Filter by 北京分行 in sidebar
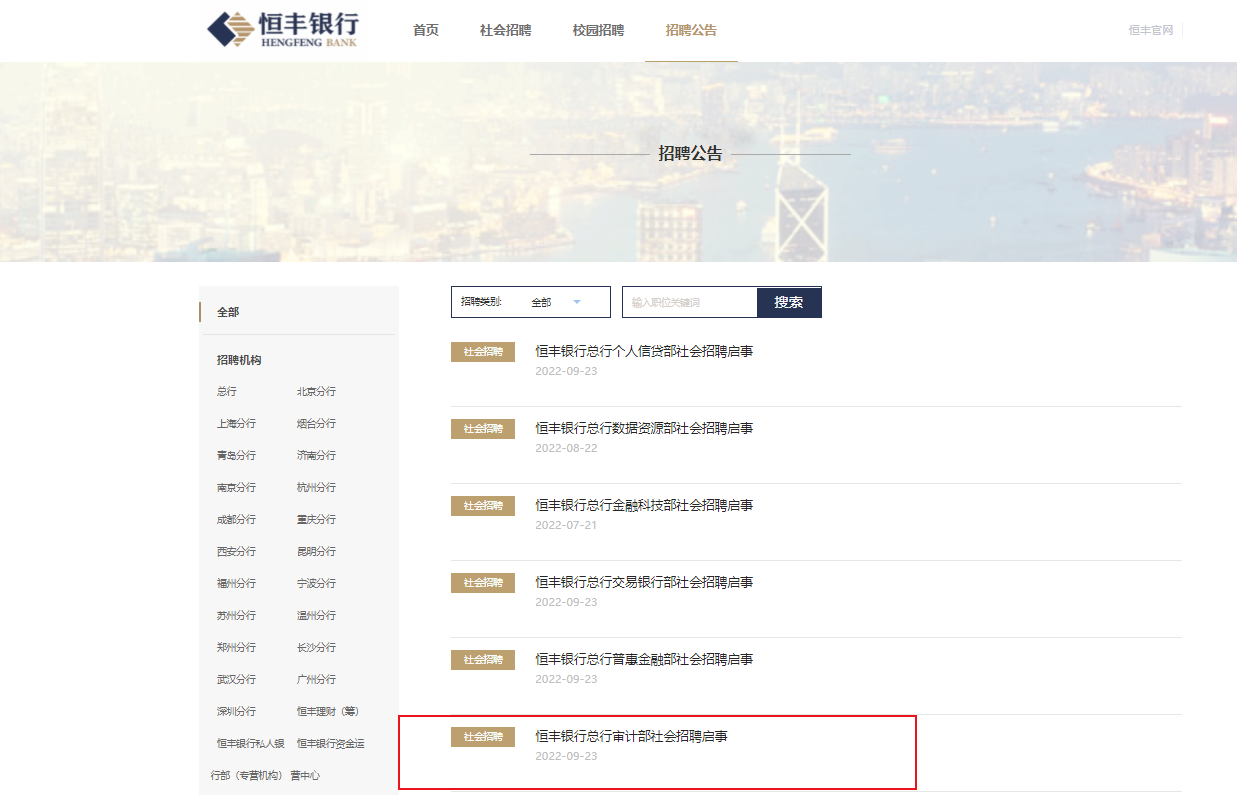This screenshot has height=795, width=1237. [316, 392]
